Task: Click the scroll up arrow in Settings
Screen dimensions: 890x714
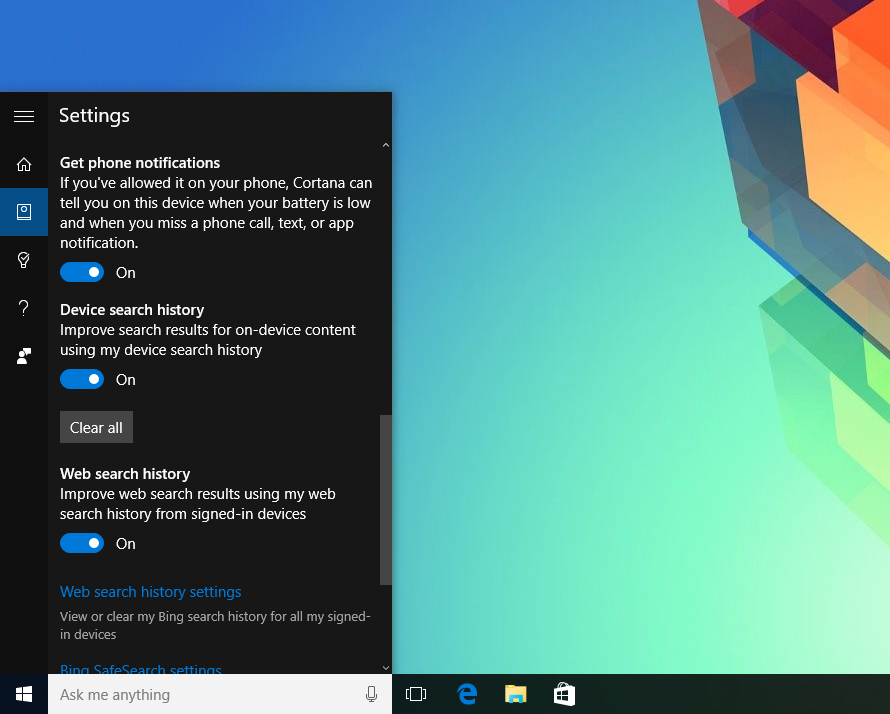Action: (x=386, y=145)
